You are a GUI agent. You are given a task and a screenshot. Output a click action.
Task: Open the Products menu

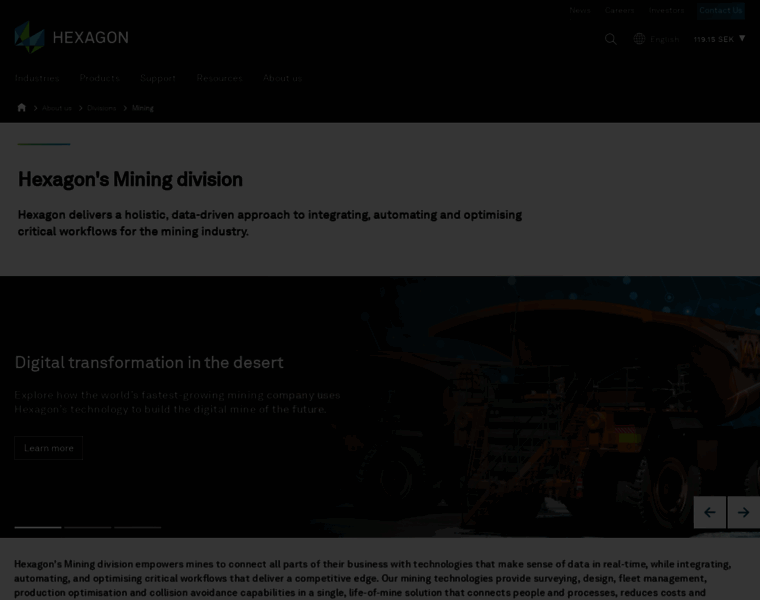click(x=99, y=78)
